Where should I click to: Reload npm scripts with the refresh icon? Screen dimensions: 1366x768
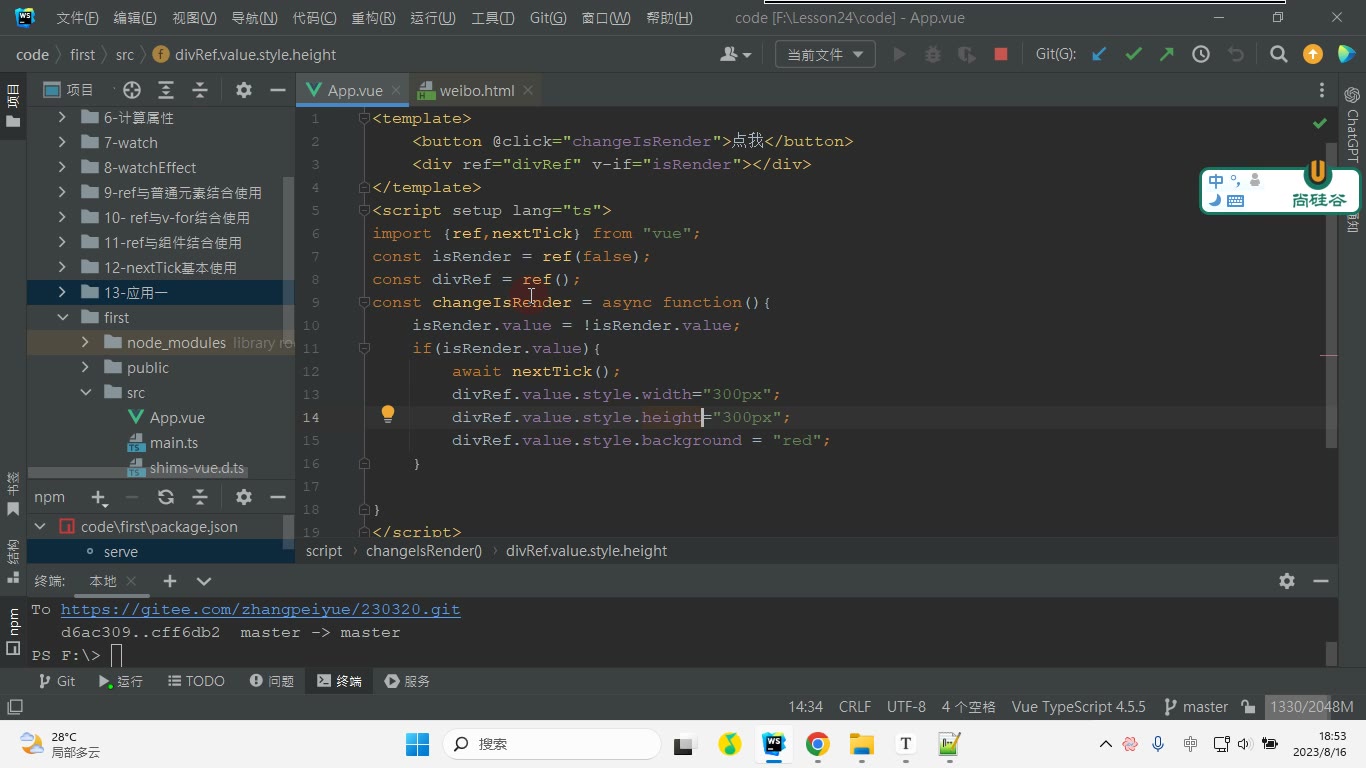(x=166, y=497)
